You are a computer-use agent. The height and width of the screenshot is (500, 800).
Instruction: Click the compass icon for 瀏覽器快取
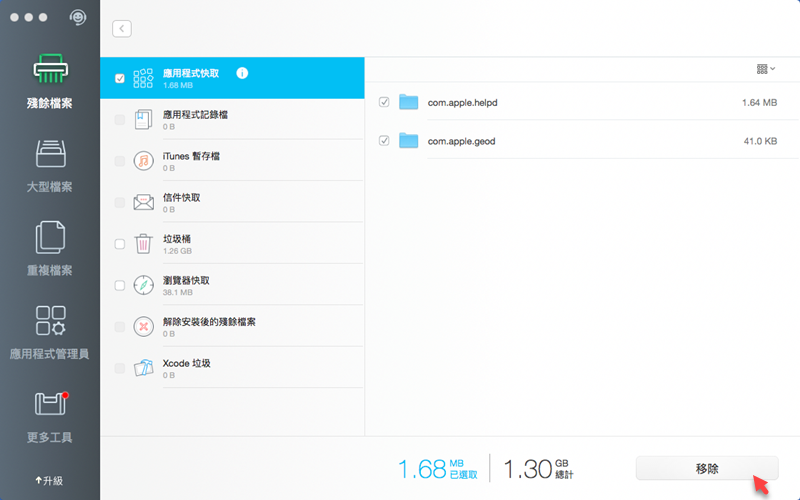point(143,285)
